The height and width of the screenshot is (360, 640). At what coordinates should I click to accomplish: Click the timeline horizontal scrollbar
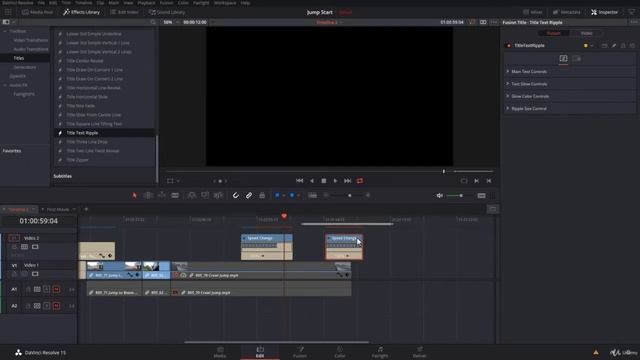tap(276, 342)
